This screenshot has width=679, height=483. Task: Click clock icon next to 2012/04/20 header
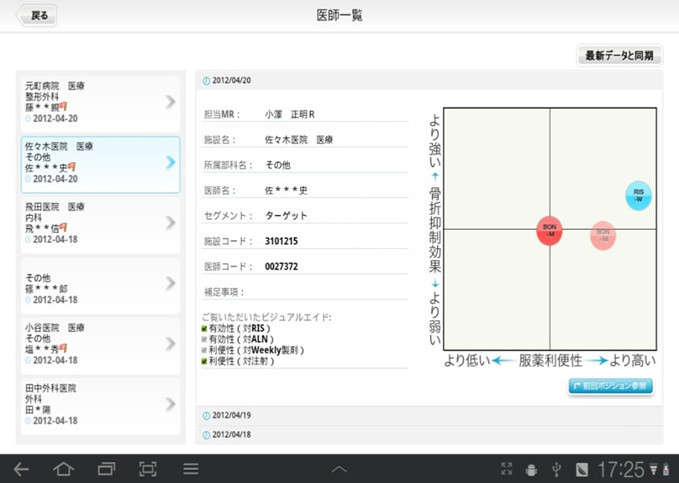coord(207,81)
